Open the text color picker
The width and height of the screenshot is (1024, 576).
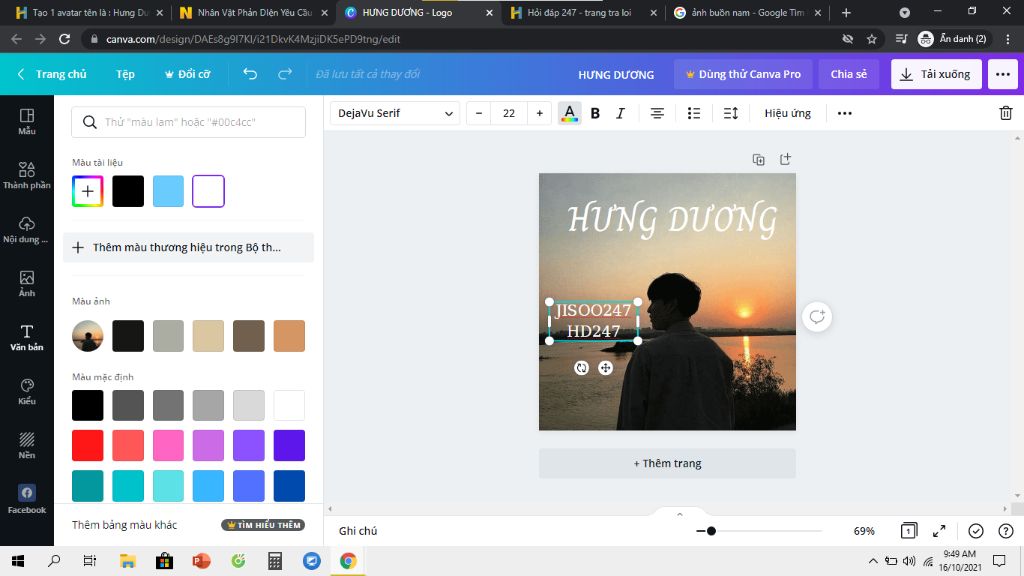click(x=569, y=113)
